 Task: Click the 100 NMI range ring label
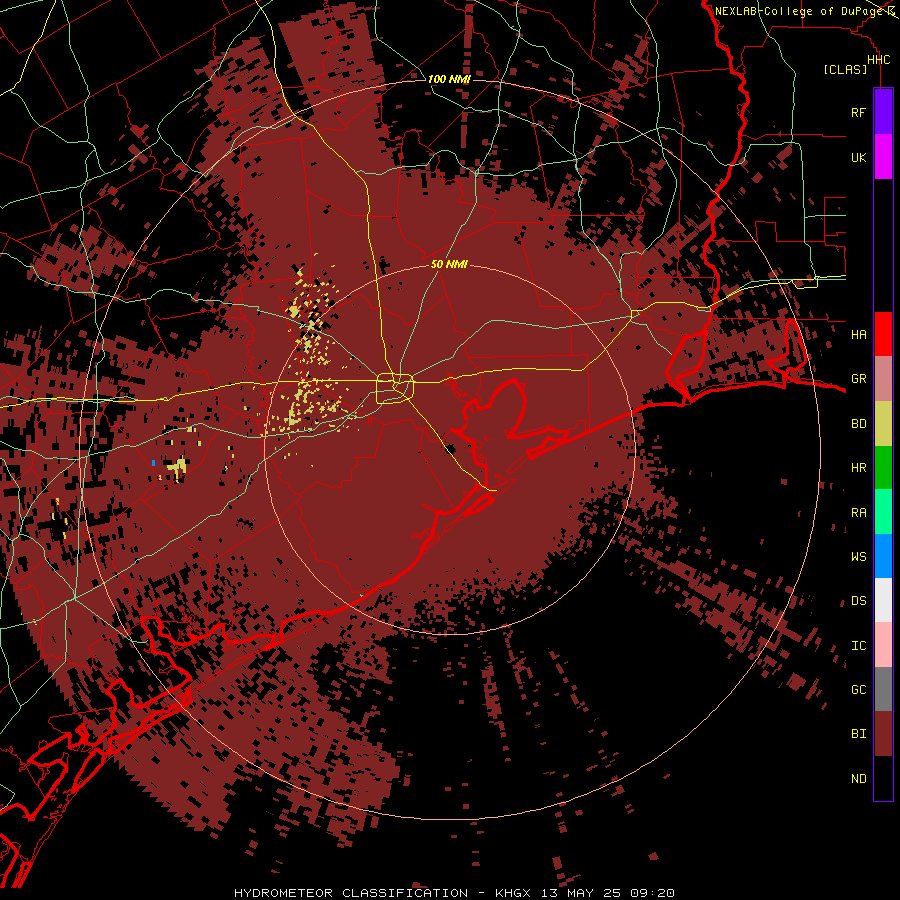pyautogui.click(x=449, y=79)
